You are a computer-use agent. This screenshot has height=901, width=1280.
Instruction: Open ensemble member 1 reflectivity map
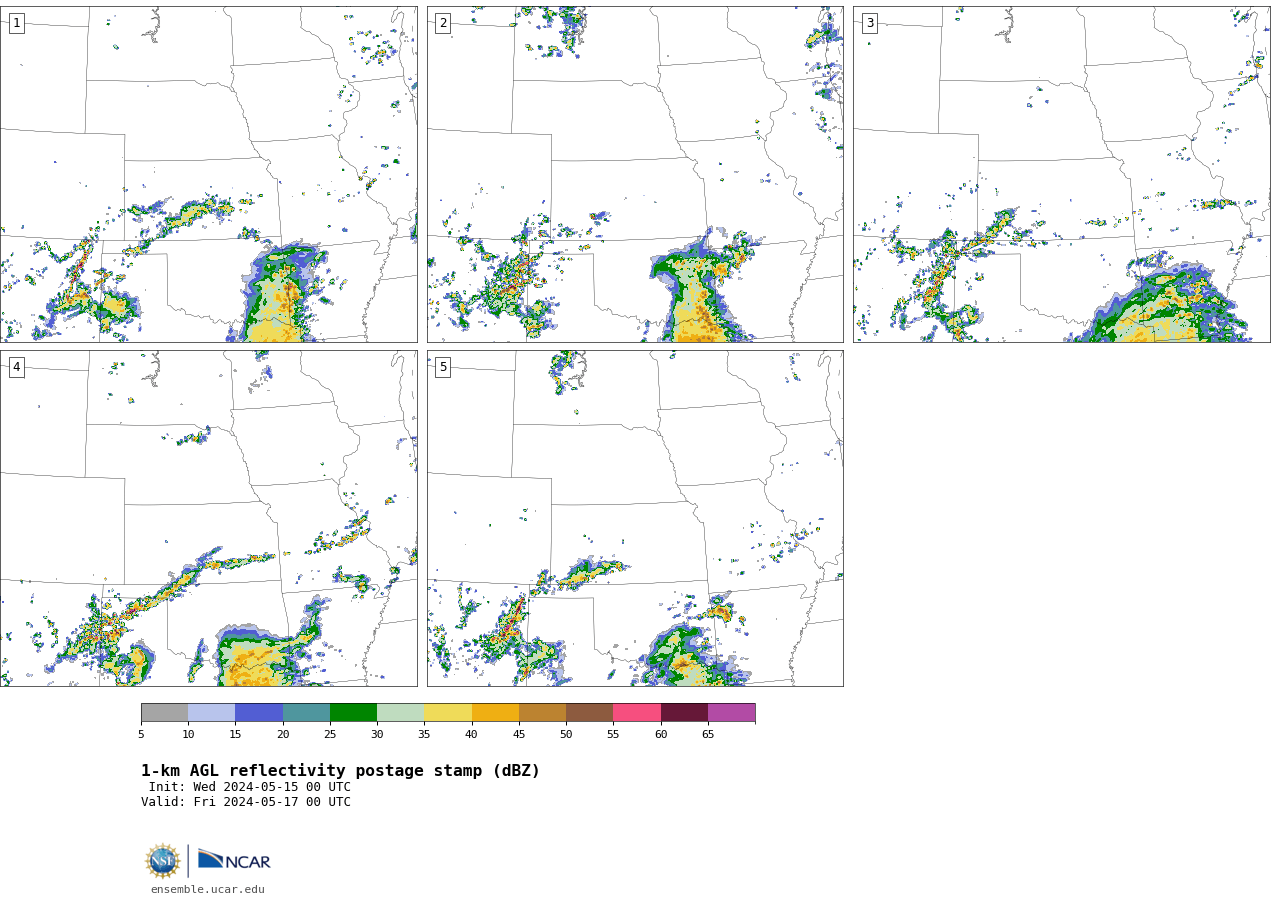click(209, 175)
